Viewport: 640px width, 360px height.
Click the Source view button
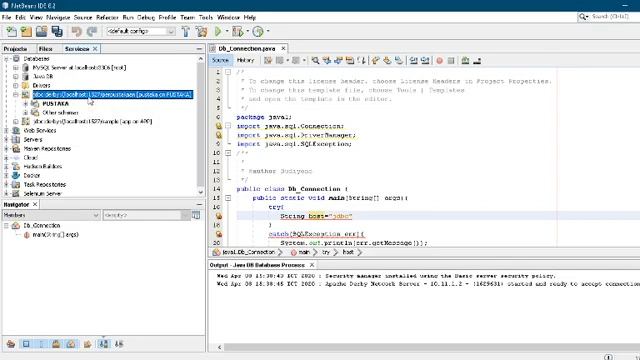220,60
